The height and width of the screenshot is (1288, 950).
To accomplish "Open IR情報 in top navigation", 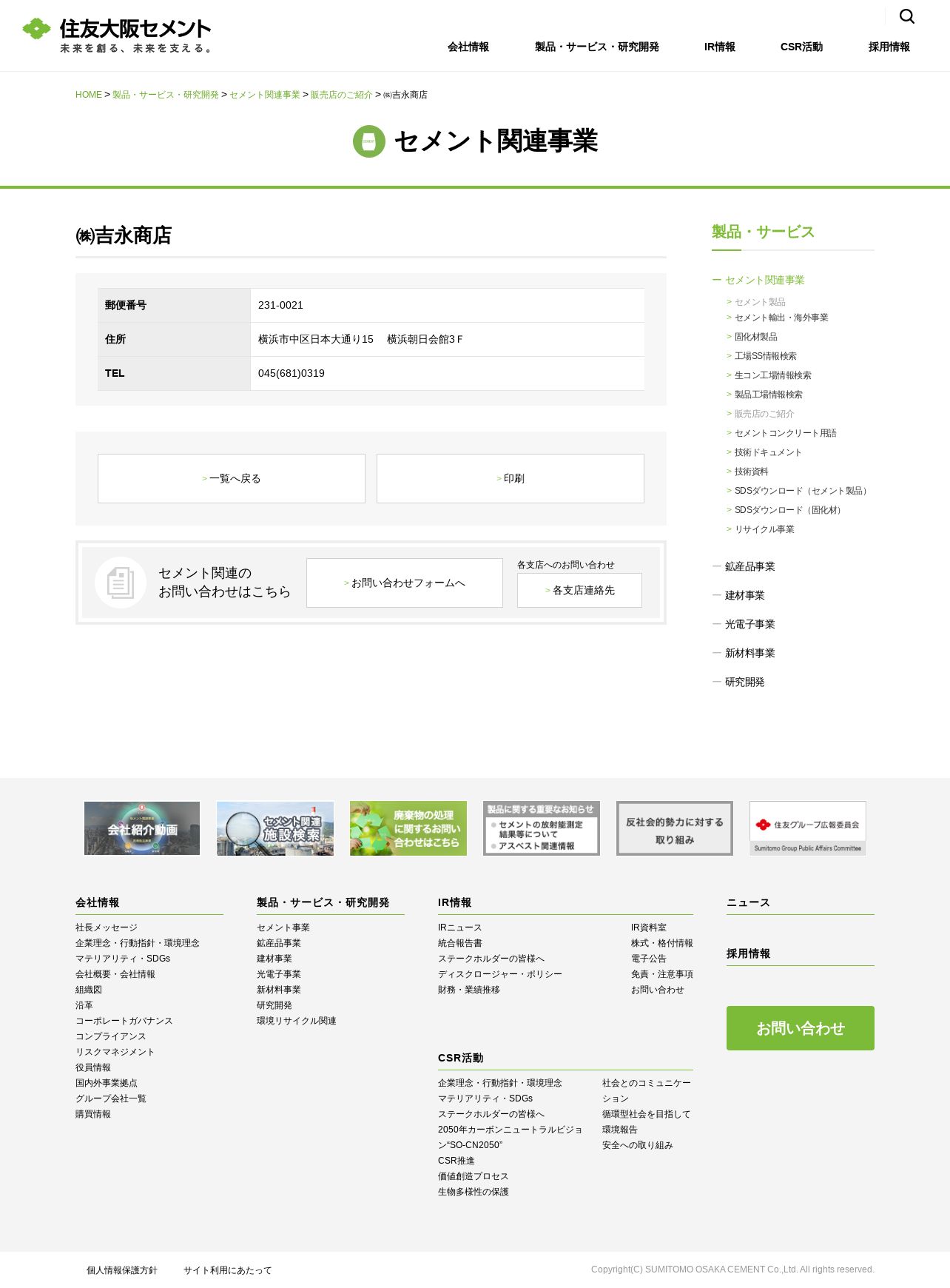I will (x=720, y=47).
